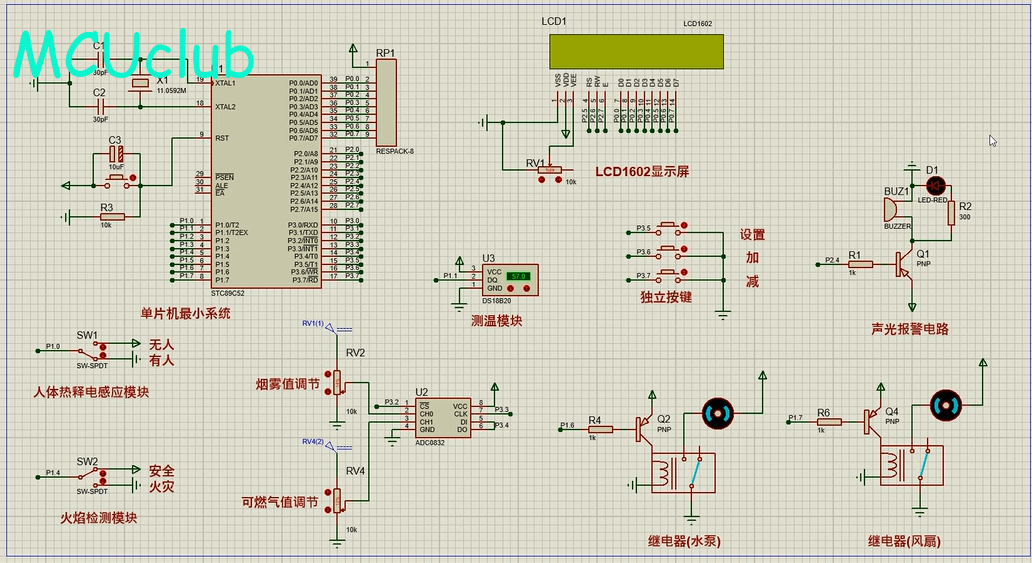Click the X1 crystal oscillator
Viewport: 1032px width, 563px height.
(142, 83)
